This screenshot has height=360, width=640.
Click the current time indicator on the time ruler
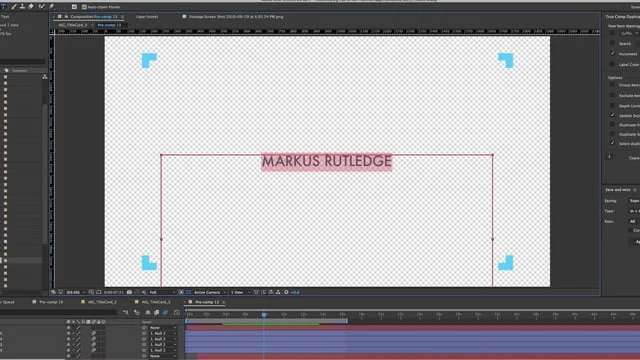[264, 315]
